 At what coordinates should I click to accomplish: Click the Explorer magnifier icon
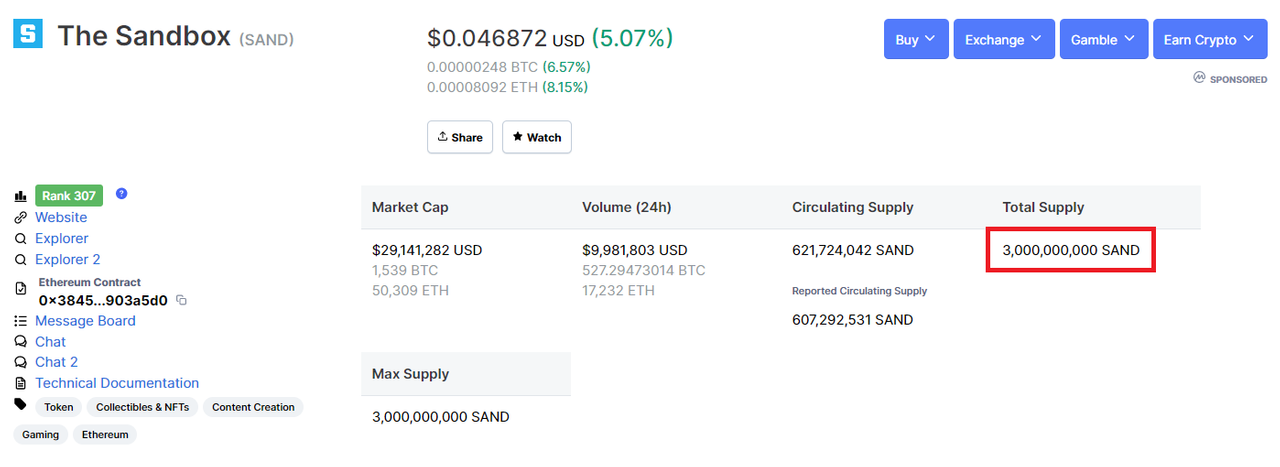click(20, 238)
